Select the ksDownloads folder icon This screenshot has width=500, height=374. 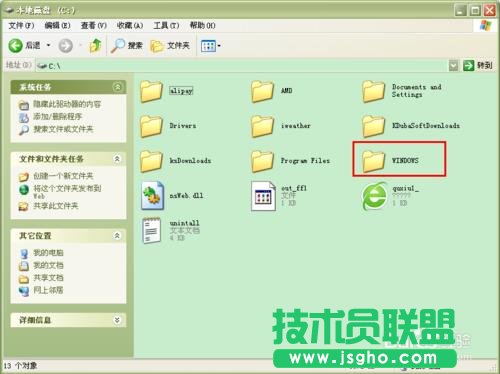[x=152, y=161]
